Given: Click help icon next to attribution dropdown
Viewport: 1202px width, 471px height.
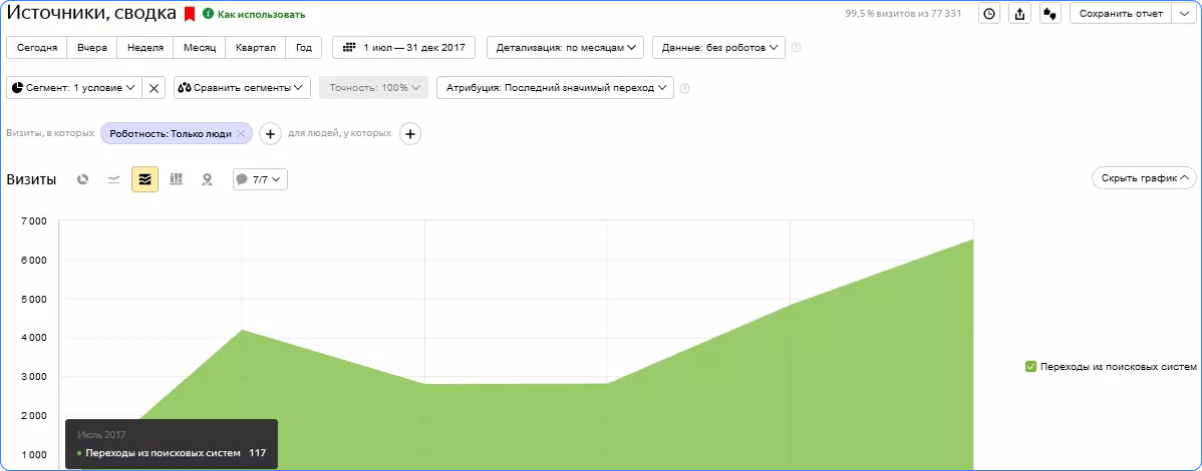Looking at the screenshot, I should (x=685, y=88).
